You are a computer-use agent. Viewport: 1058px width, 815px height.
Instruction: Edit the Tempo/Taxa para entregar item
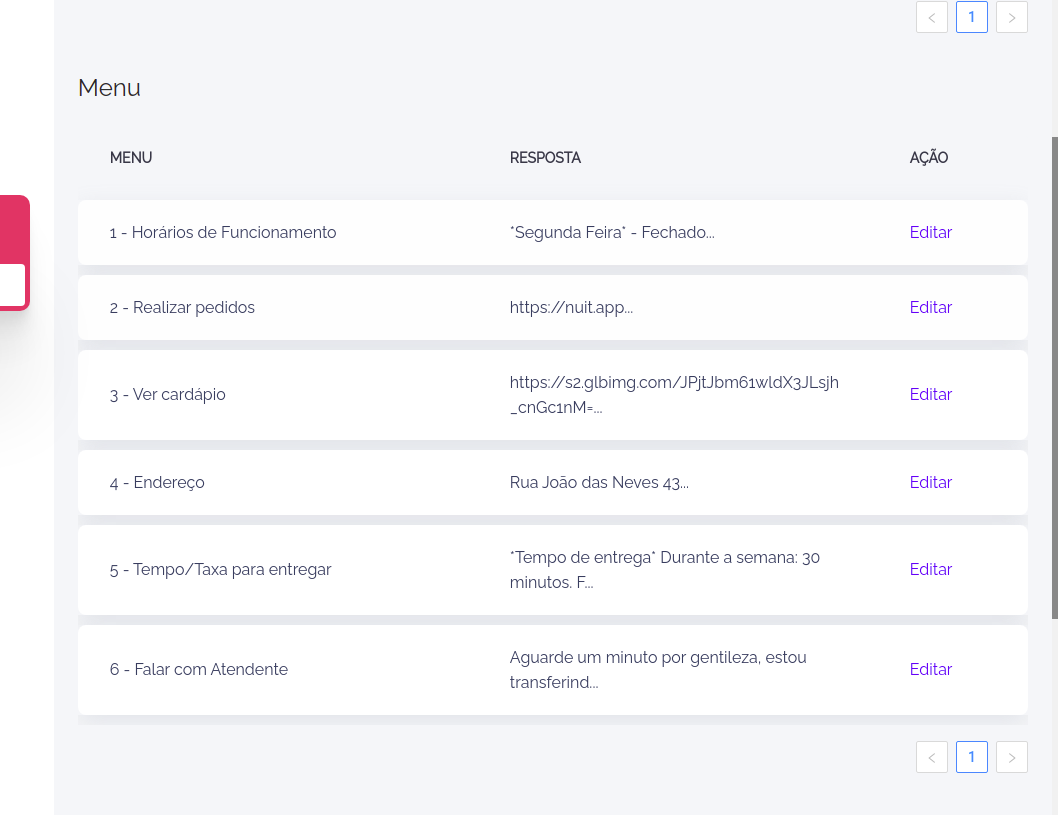(930, 569)
